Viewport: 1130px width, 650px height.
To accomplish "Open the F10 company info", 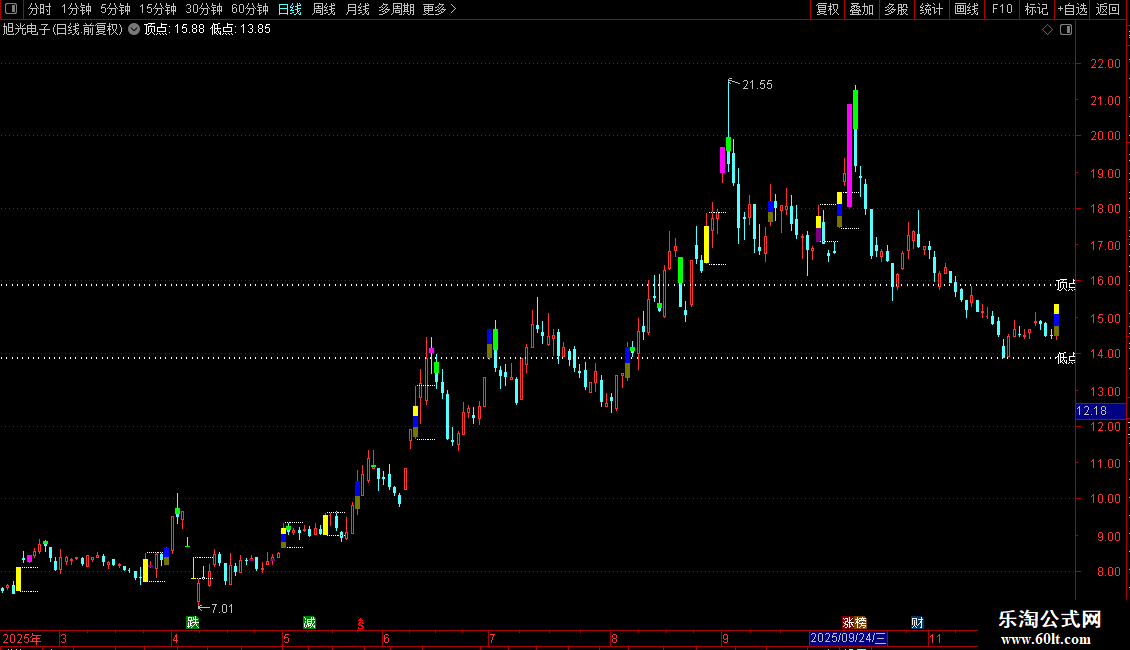I will [1002, 9].
